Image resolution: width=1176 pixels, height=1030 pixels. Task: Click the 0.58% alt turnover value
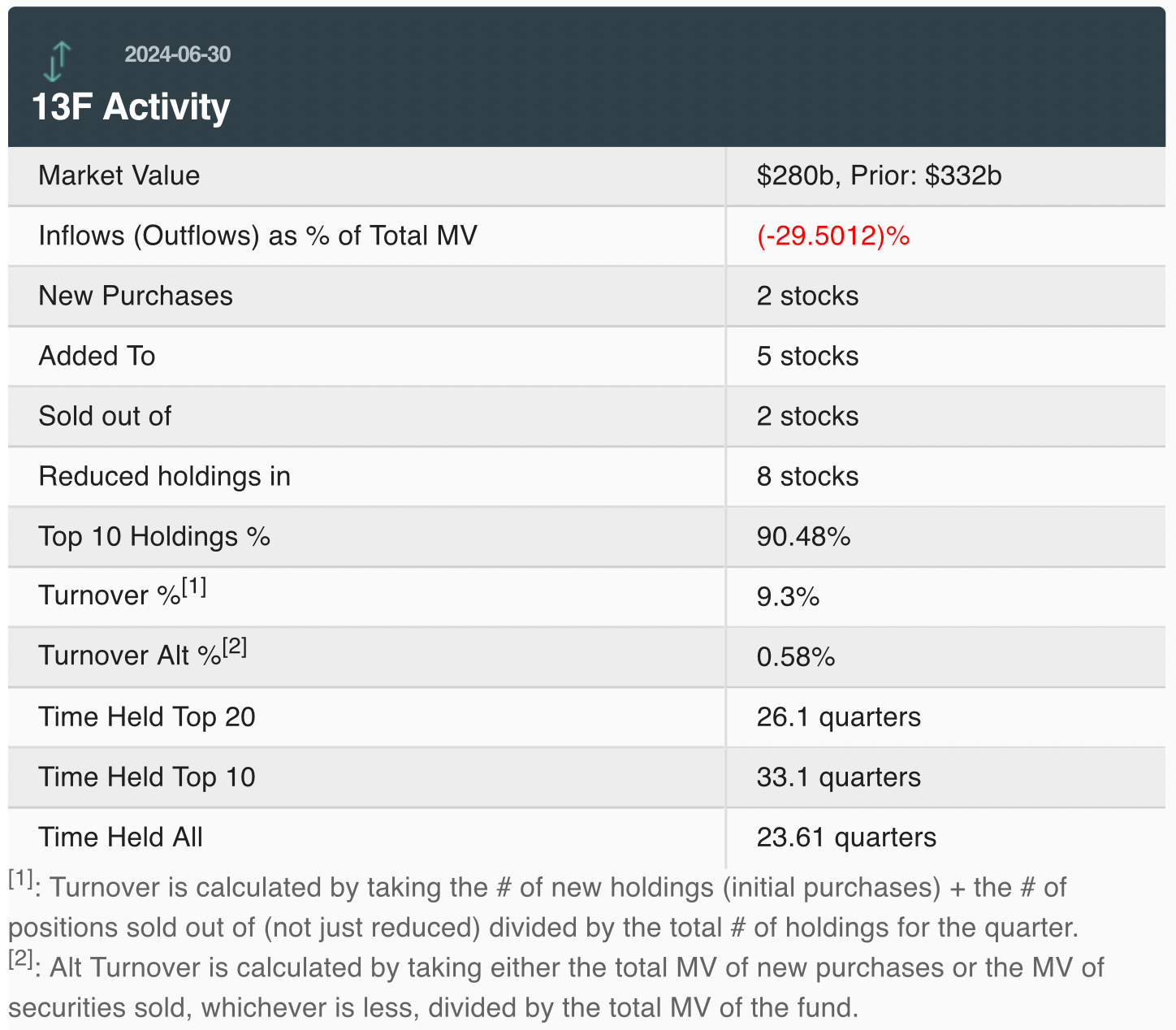pyautogui.click(x=795, y=656)
